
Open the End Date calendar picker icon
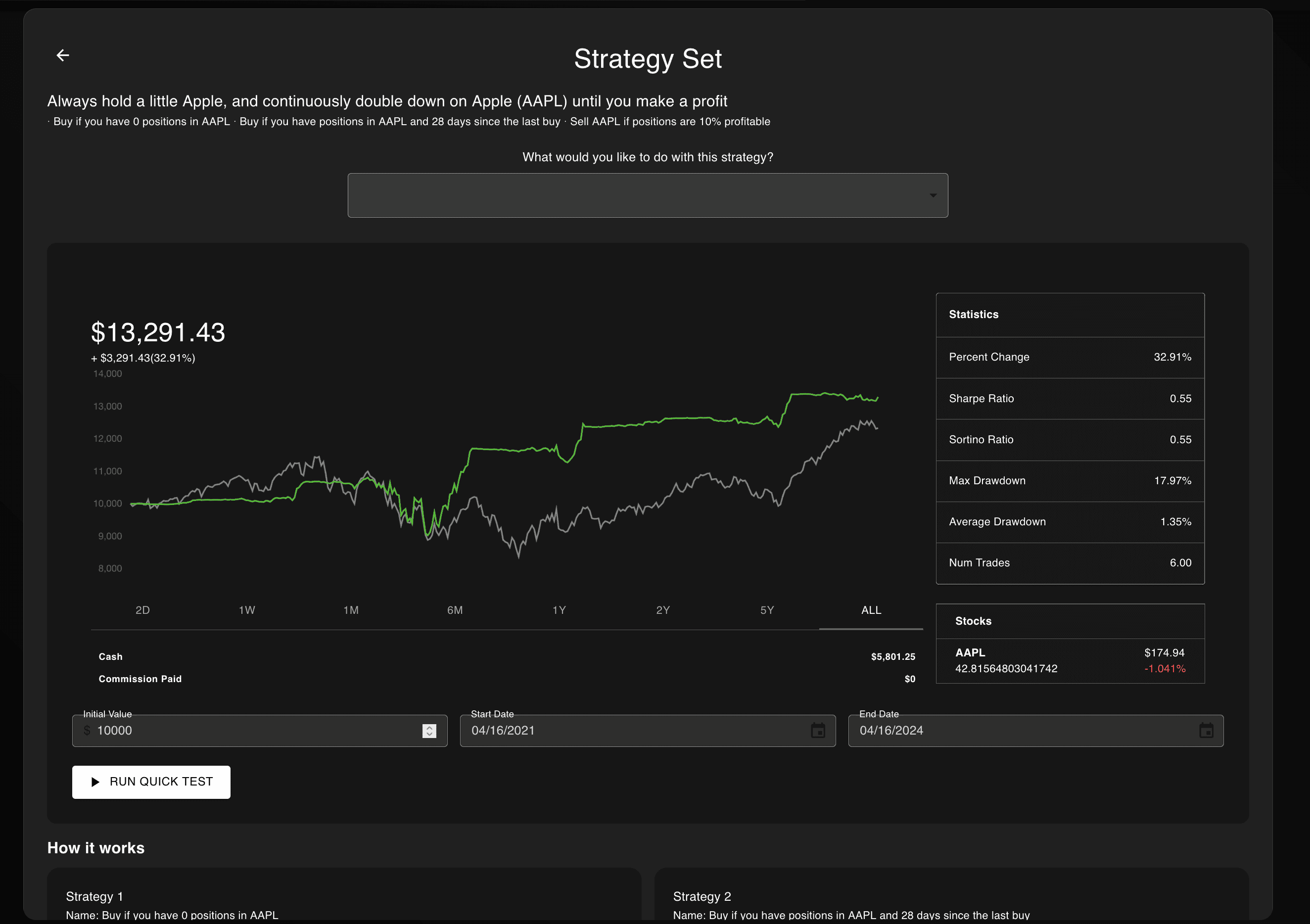(1206, 731)
